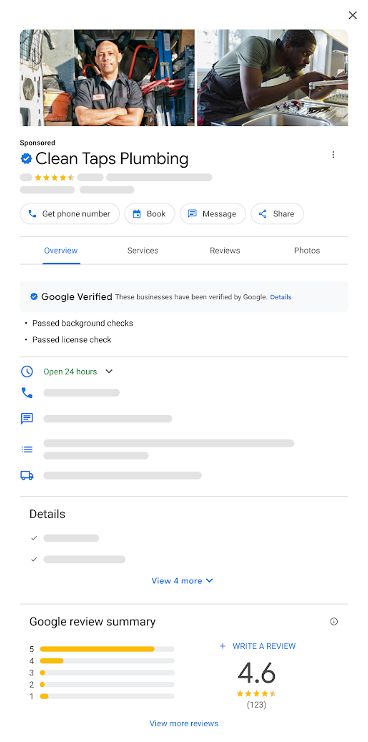Click the clock hours icon
Viewport: 368px width, 742px height.
(x=27, y=371)
